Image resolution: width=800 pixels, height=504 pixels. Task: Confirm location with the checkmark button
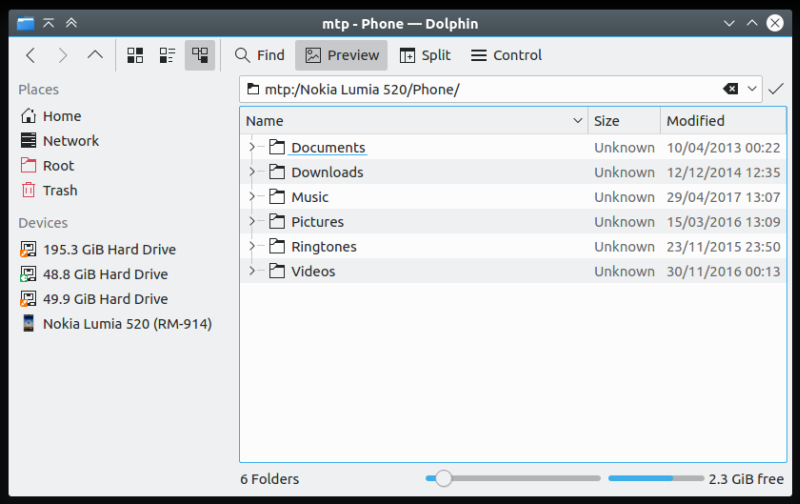pyautogui.click(x=776, y=89)
